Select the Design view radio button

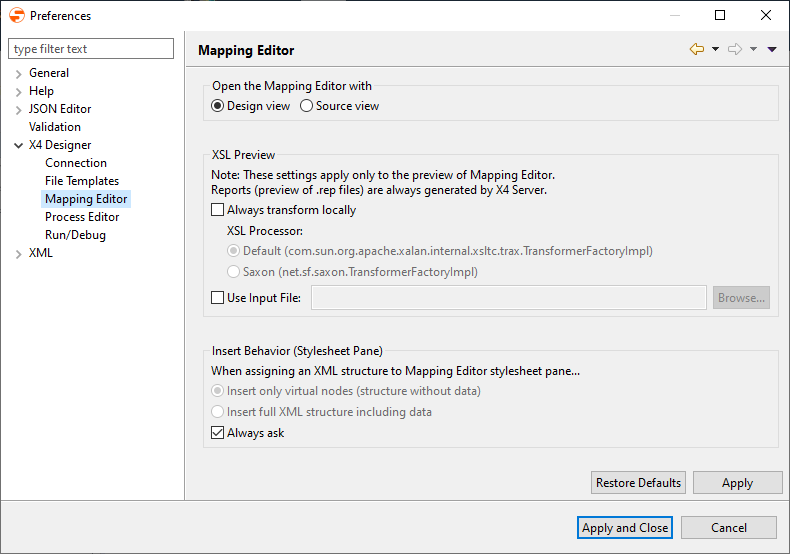(218, 105)
